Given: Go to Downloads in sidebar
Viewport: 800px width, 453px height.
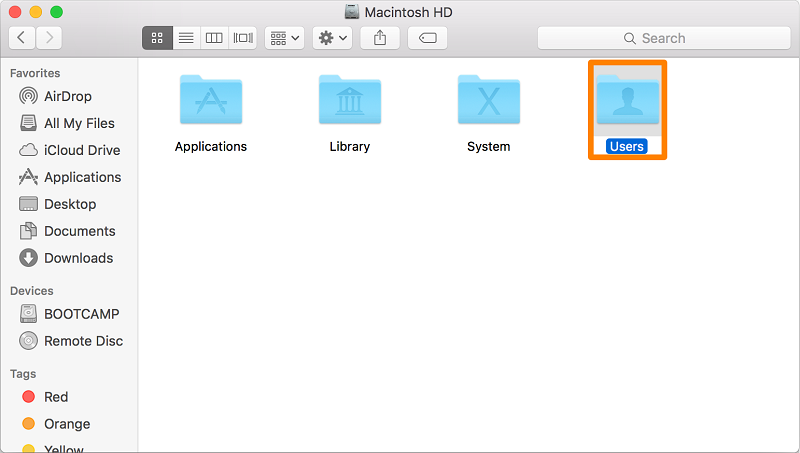Looking at the screenshot, I should pos(78,258).
